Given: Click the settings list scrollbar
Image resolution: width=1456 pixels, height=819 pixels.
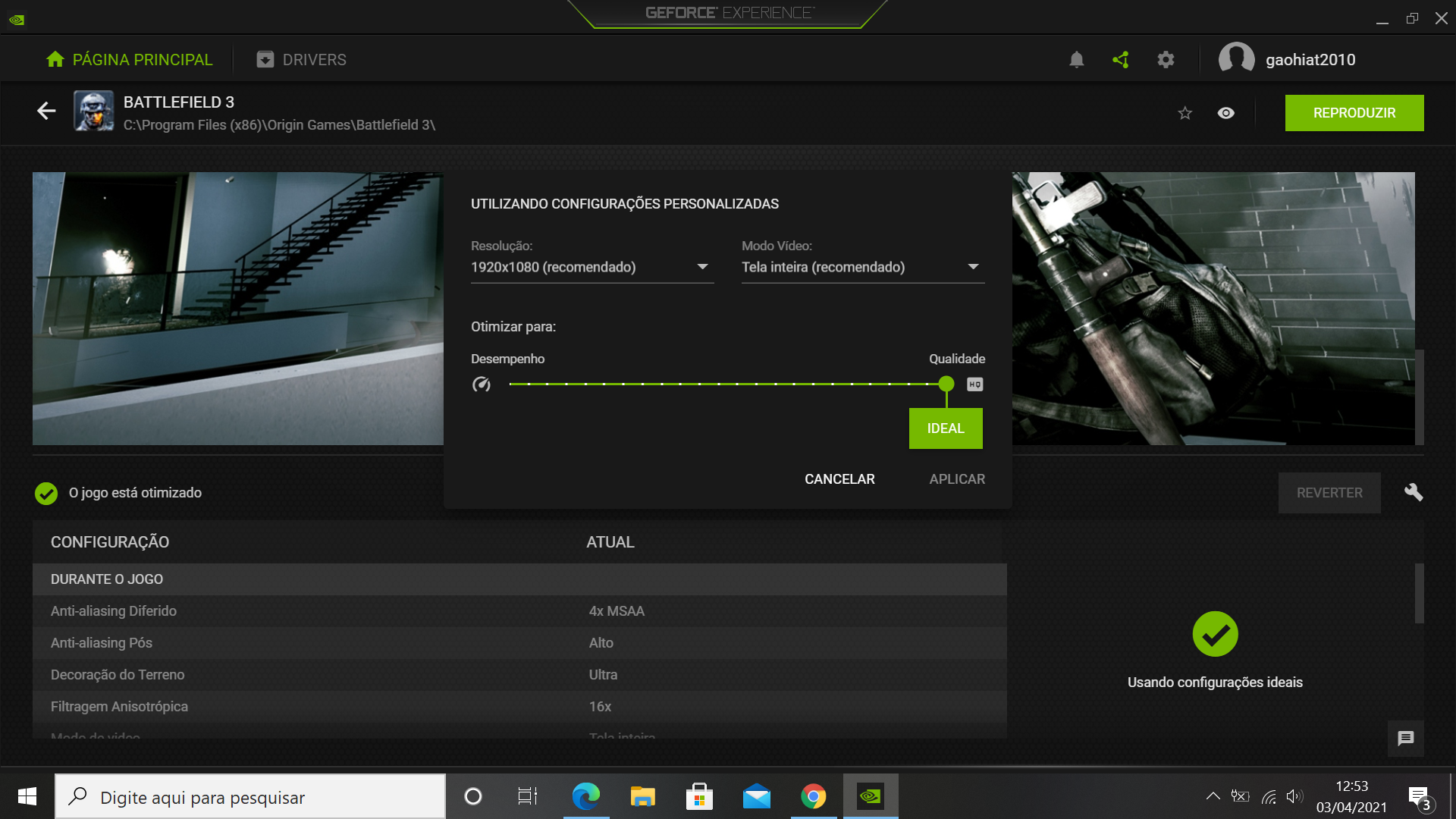Looking at the screenshot, I should [x=1420, y=593].
